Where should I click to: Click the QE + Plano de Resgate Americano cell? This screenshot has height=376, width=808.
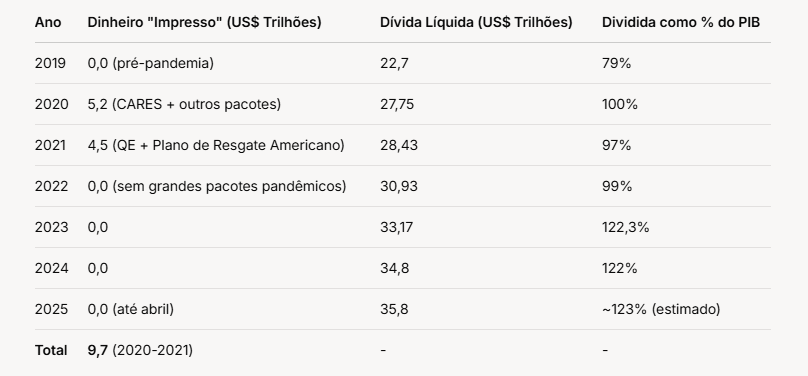tap(216, 145)
